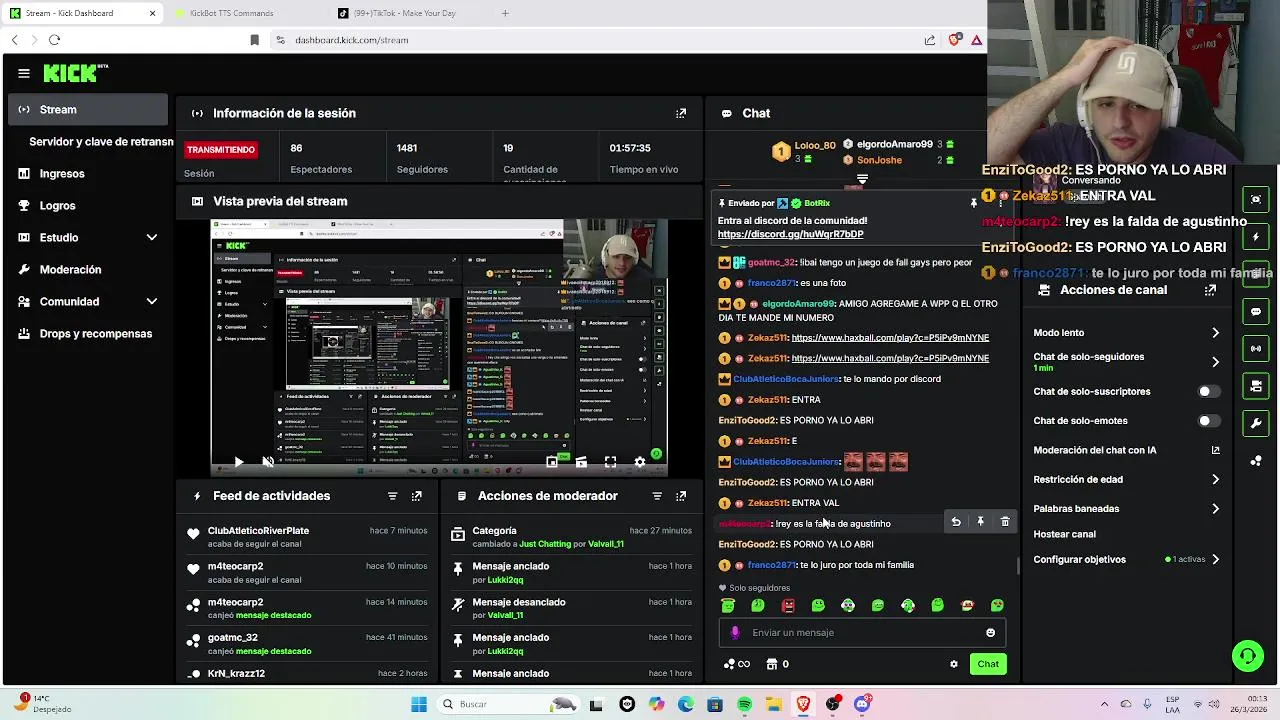Toggle fullscreen on stream preview
The width and height of the screenshot is (1280, 720).
(610, 461)
